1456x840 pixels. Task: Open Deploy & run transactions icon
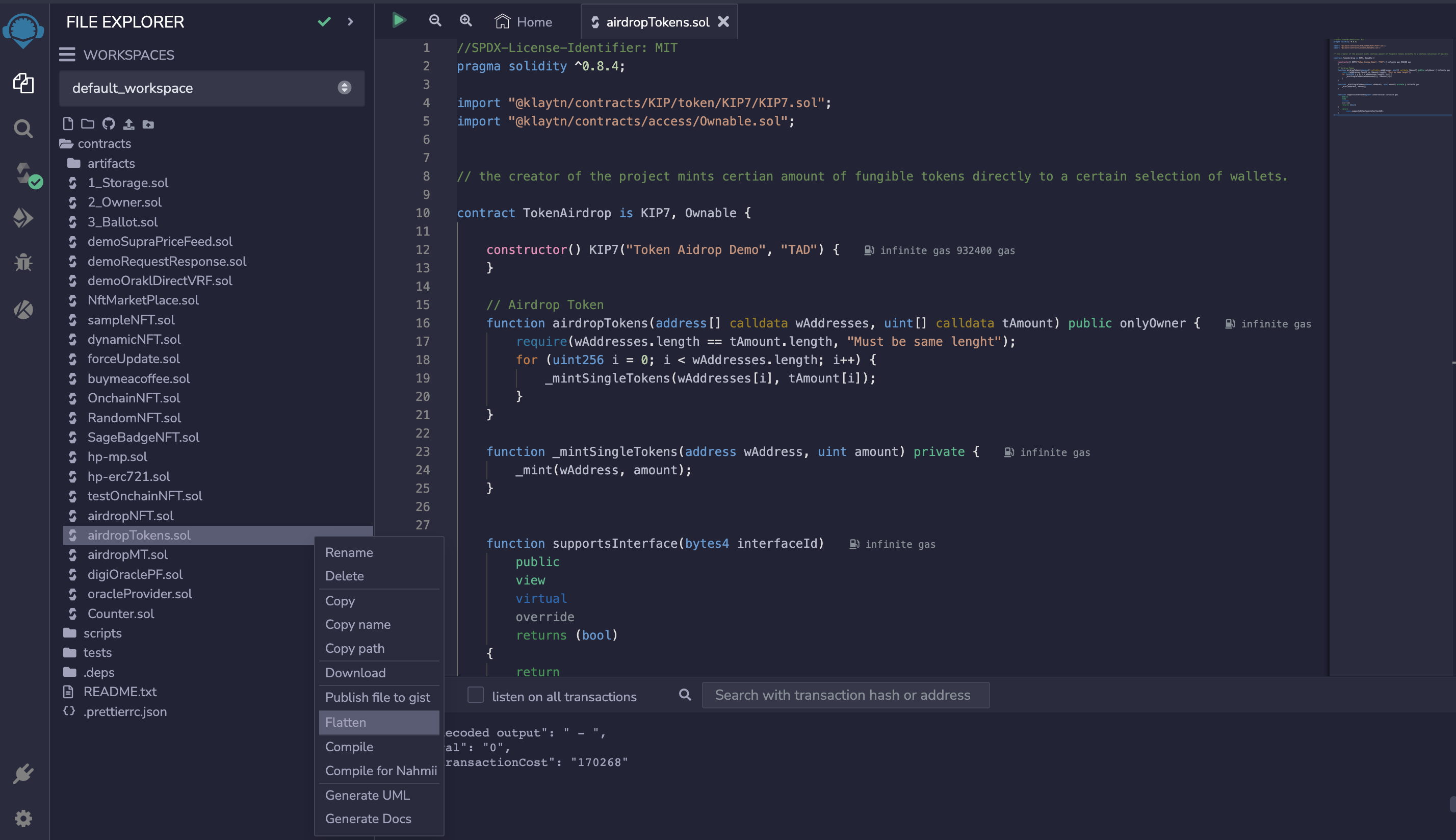tap(23, 218)
